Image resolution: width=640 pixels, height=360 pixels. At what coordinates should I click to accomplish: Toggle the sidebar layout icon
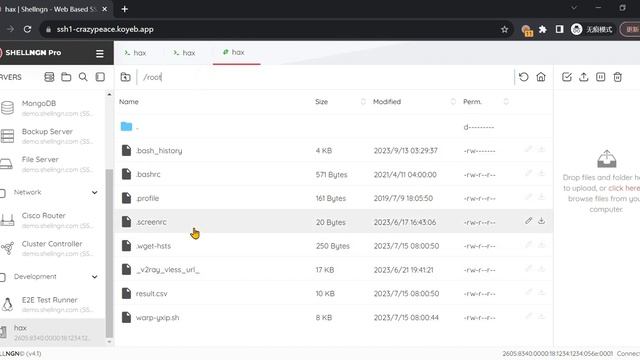click(100, 77)
